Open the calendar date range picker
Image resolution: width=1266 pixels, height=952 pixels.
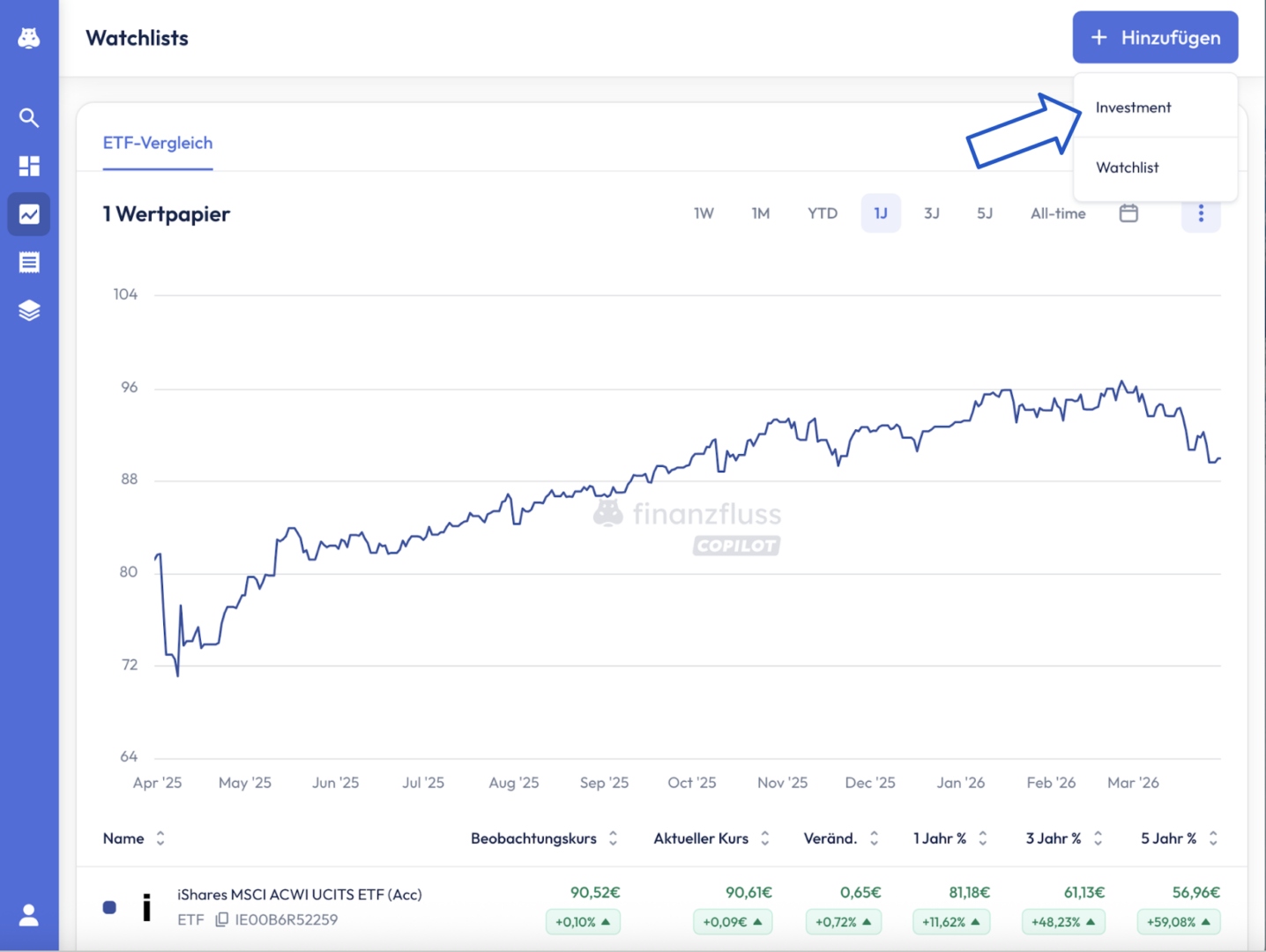coord(1128,213)
